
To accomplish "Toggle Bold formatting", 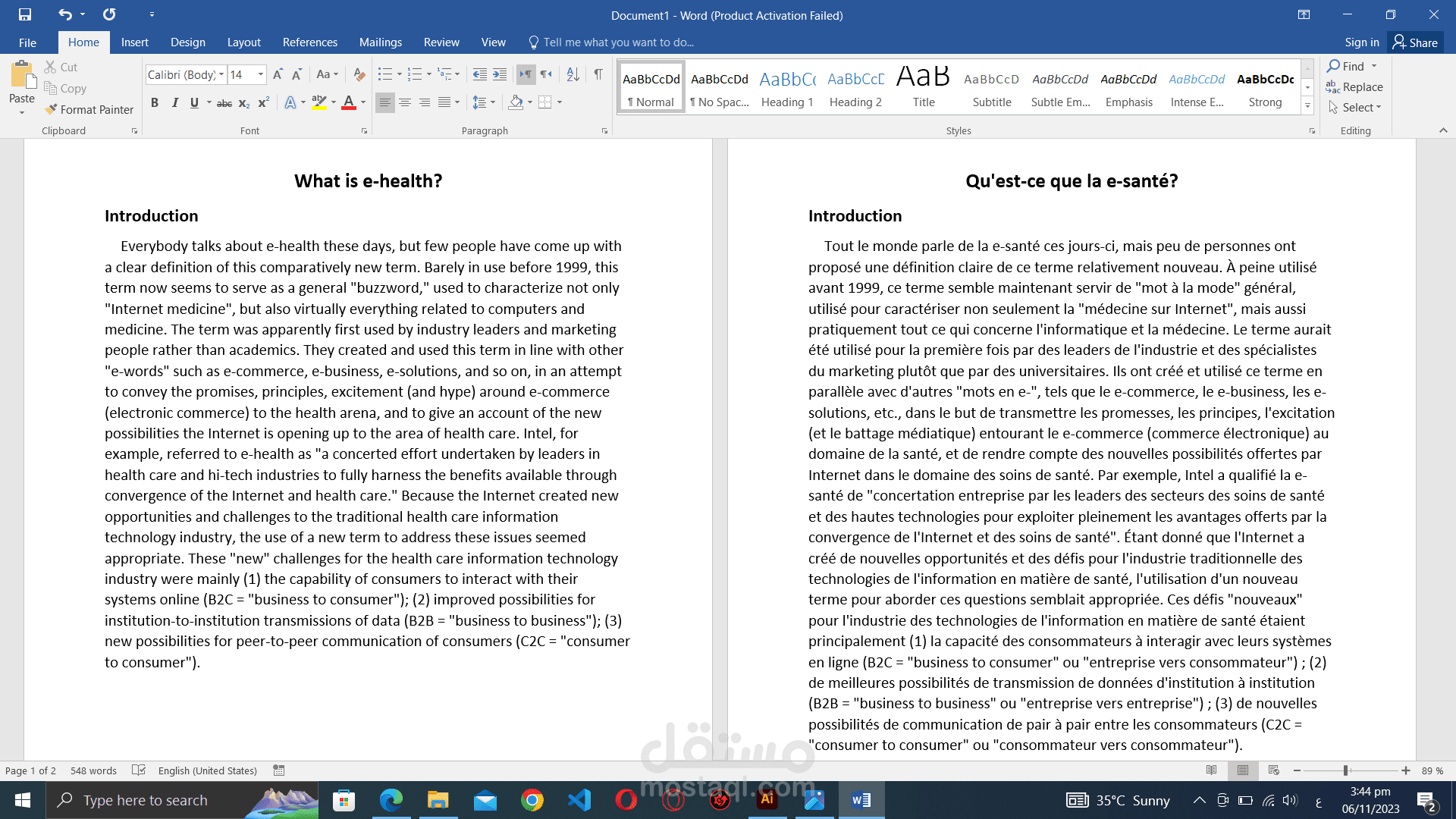I will [155, 102].
